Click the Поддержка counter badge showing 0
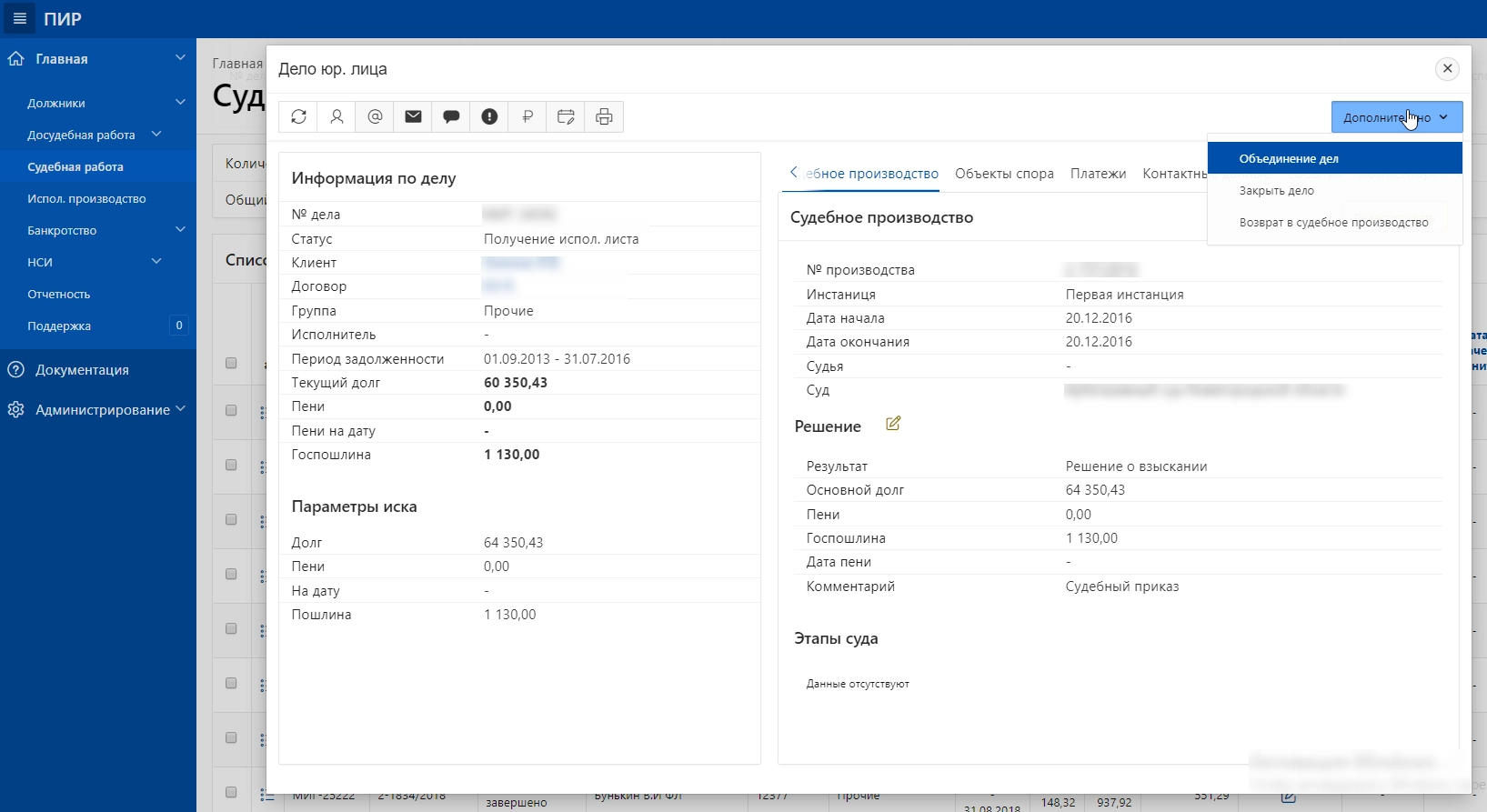Image resolution: width=1487 pixels, height=812 pixels. (179, 326)
